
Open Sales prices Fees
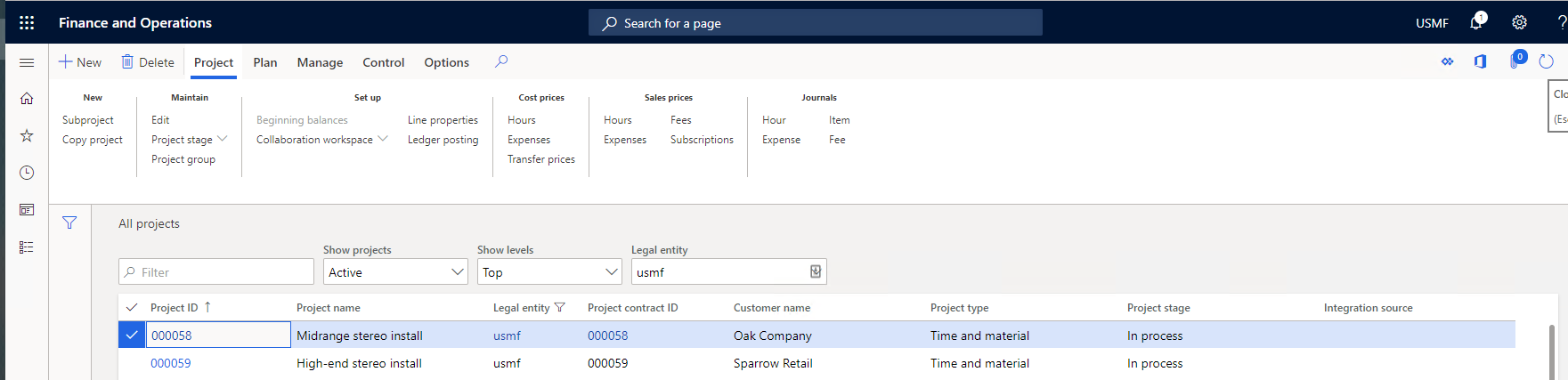(681, 120)
